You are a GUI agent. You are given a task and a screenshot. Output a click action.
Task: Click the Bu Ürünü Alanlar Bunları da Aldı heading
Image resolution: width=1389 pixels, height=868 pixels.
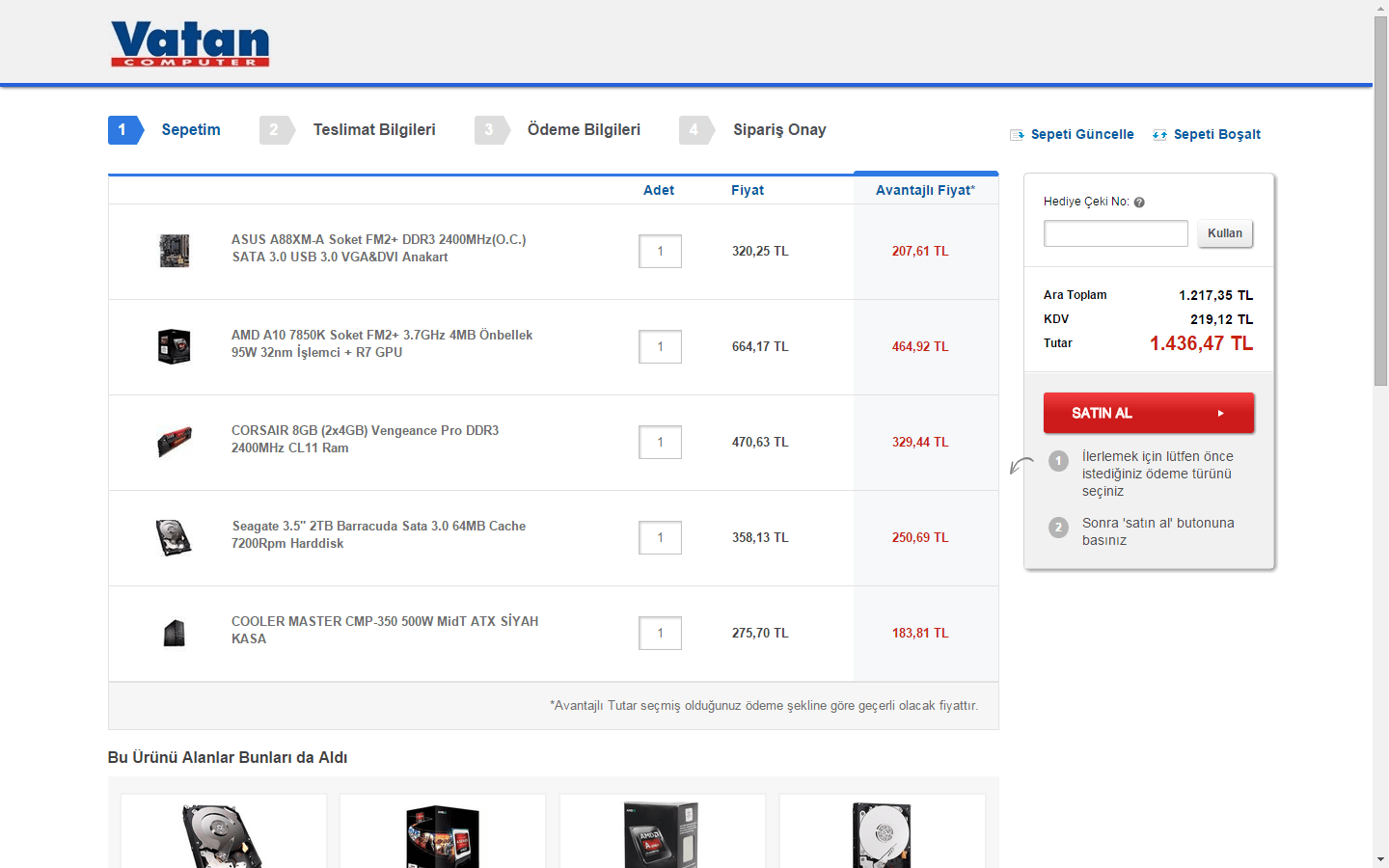[228, 758]
